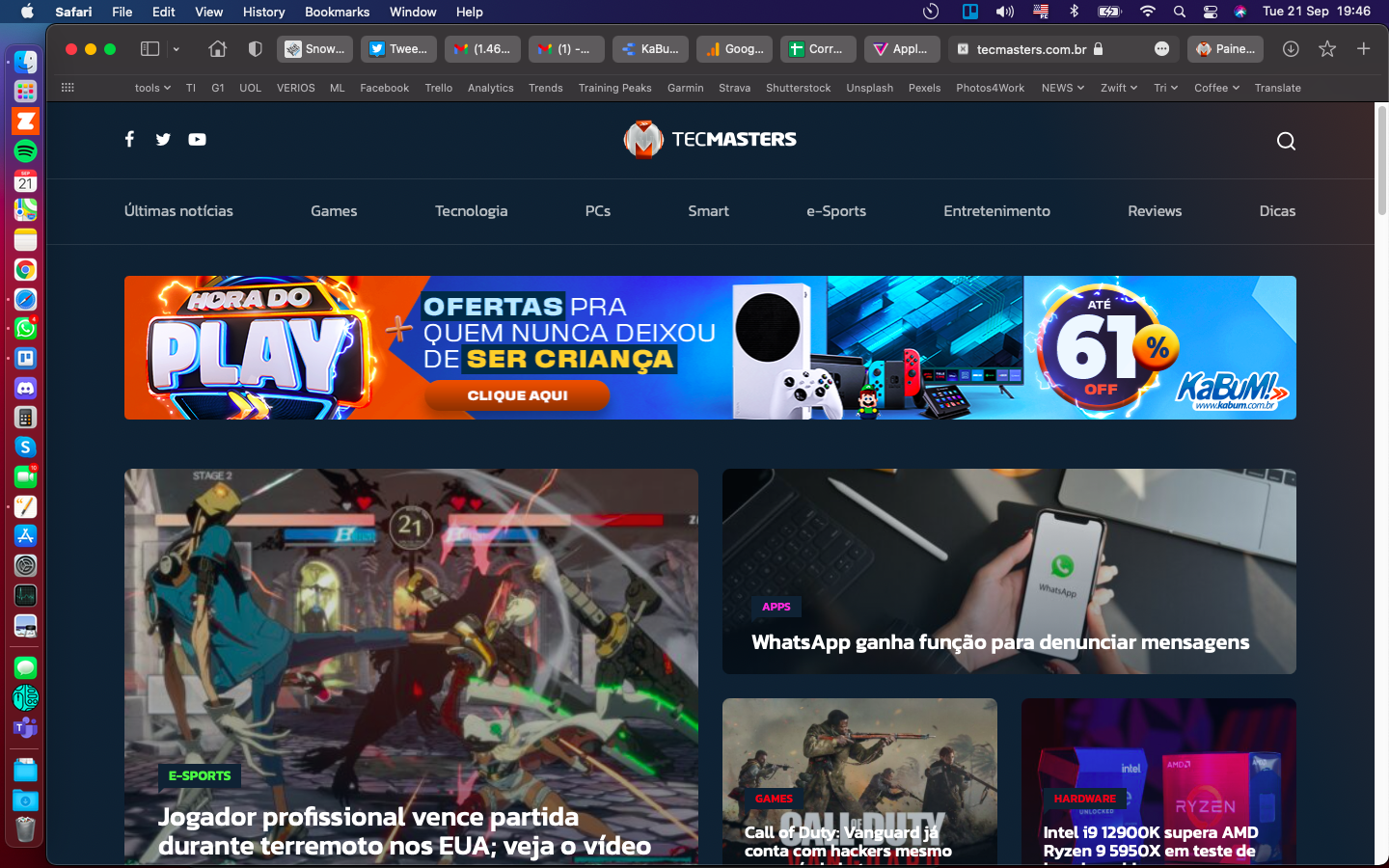This screenshot has height=868, width=1389.
Task: Open volume control in menu bar
Action: 1005,12
